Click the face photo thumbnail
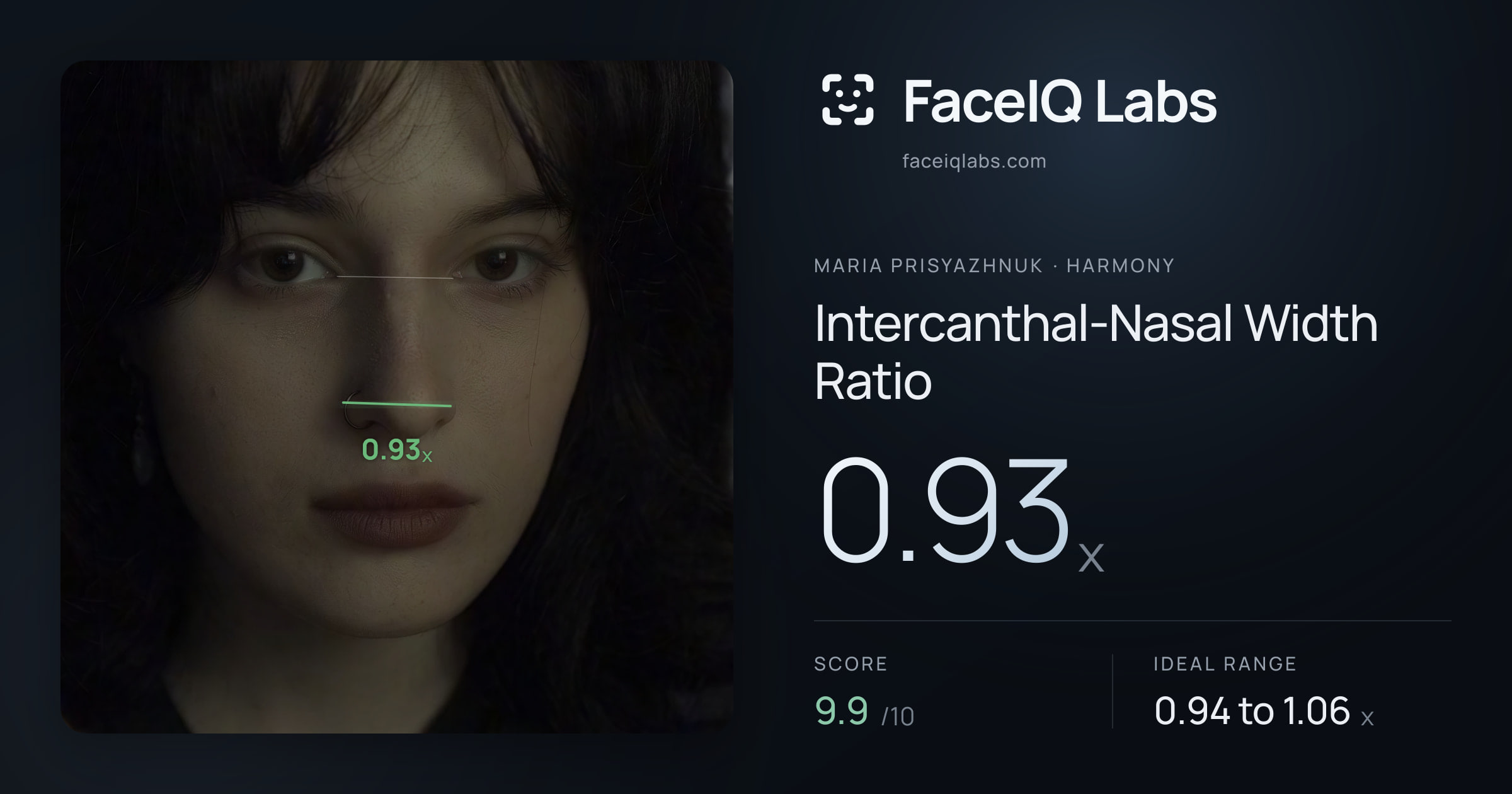 click(x=397, y=397)
